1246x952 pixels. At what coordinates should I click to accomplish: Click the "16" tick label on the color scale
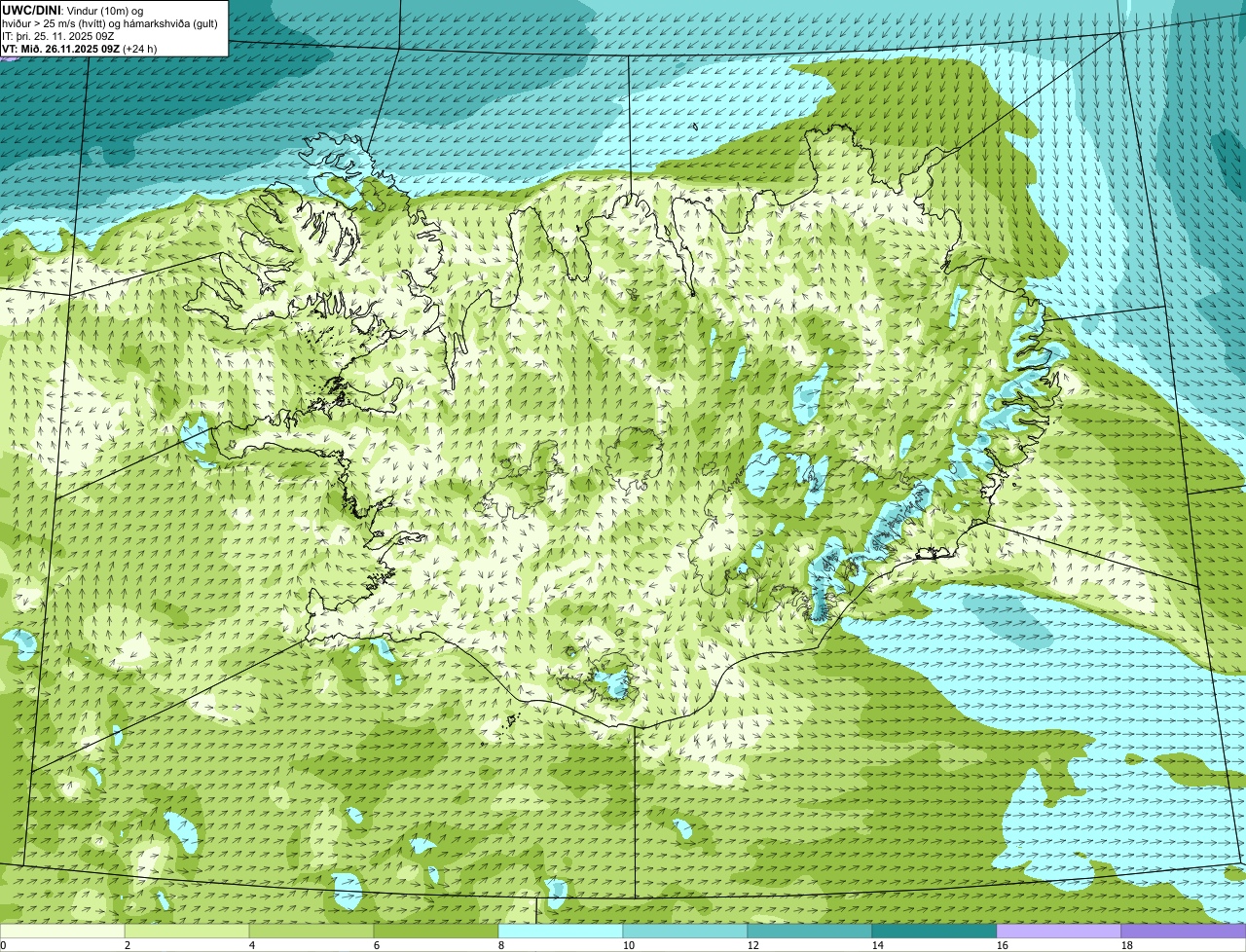[1003, 945]
